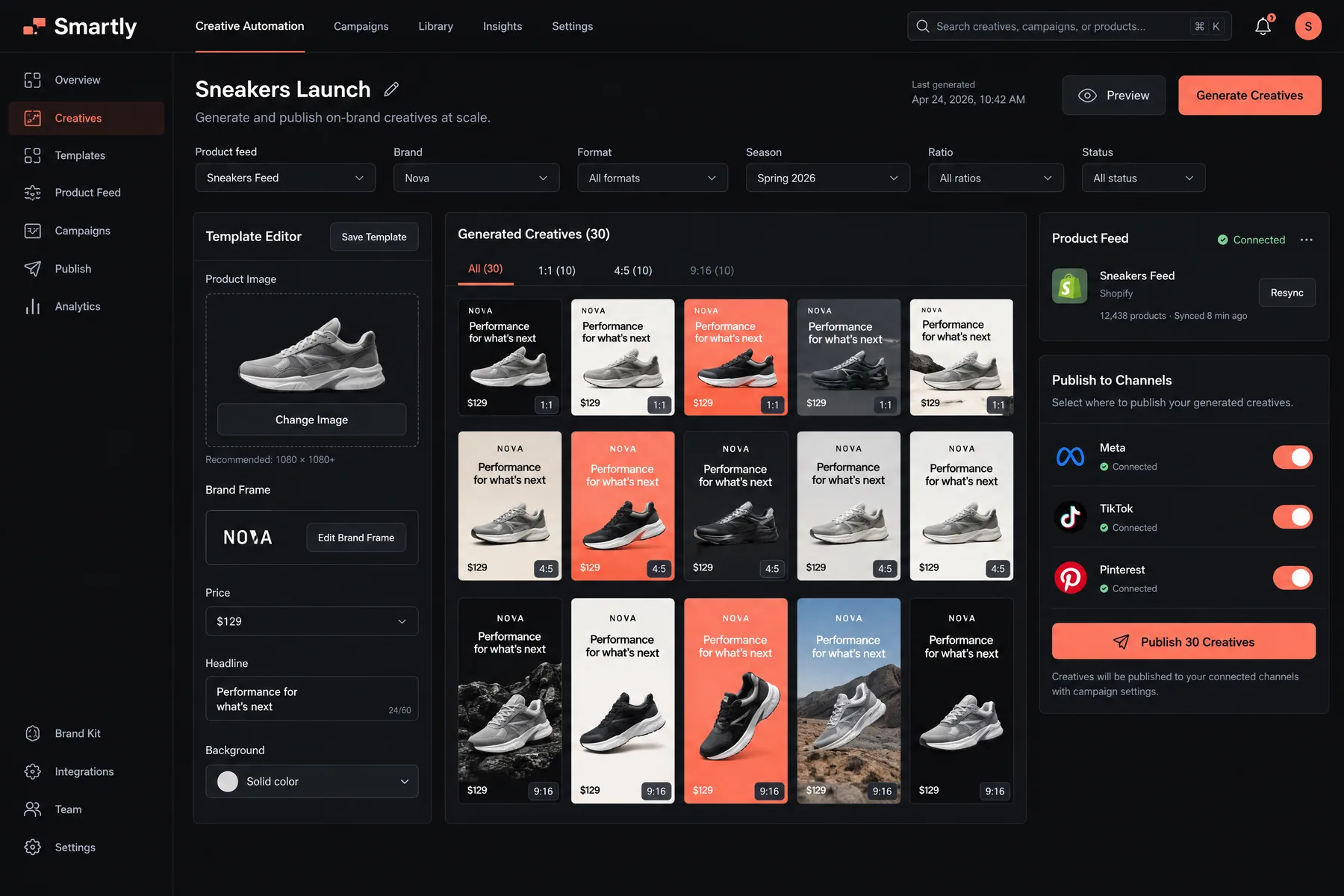This screenshot has height=896, width=1344.
Task: Click the Analytics bar chart icon
Action: click(x=33, y=306)
